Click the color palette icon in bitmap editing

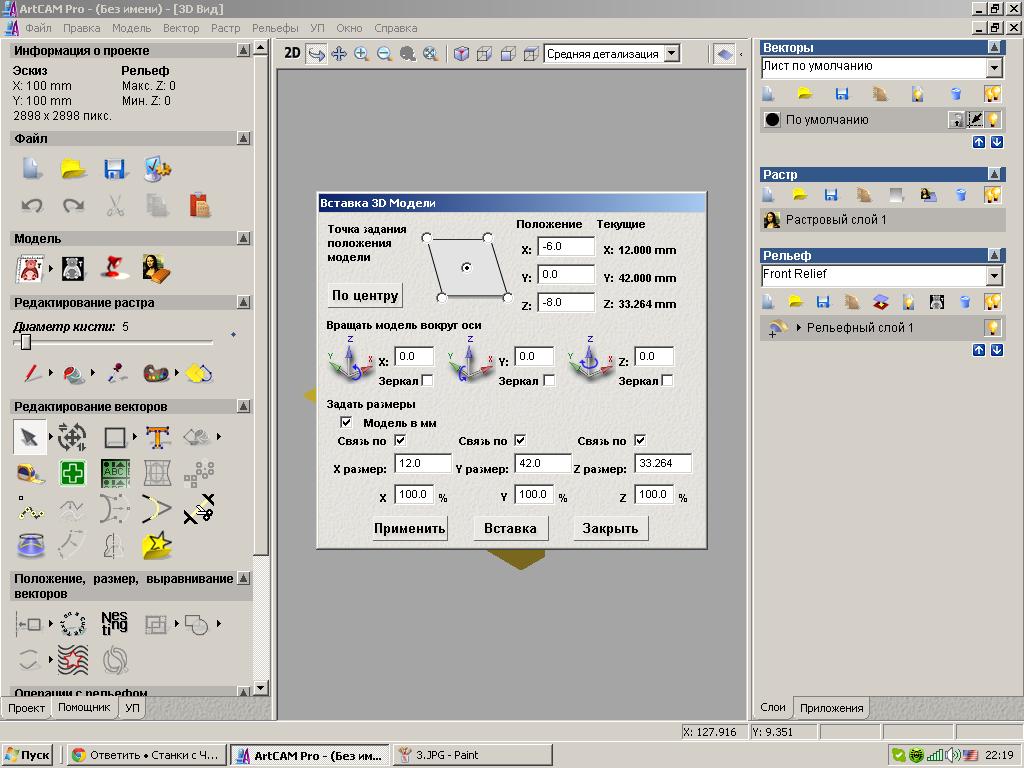[155, 373]
